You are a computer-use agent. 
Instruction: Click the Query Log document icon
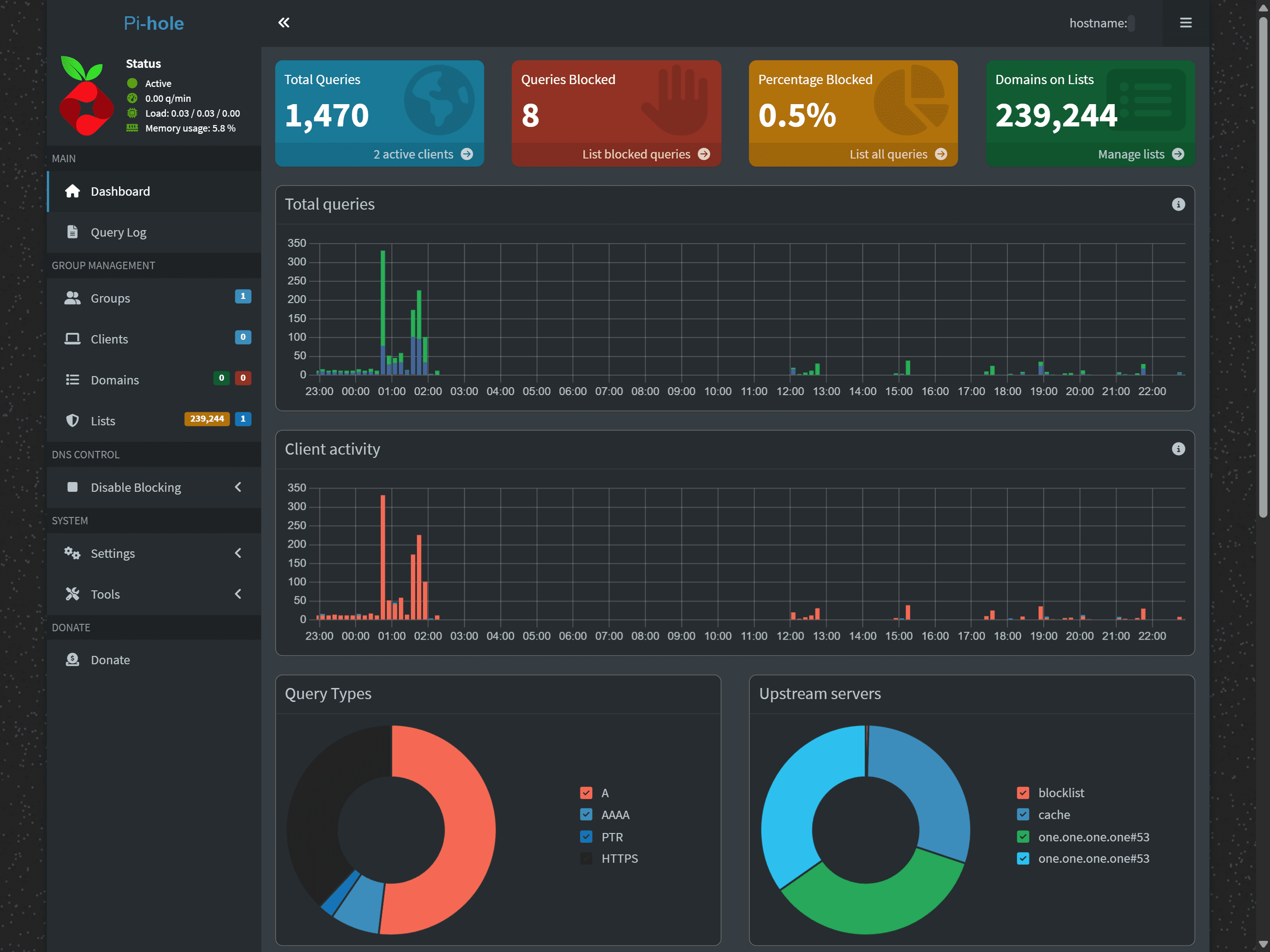pyautogui.click(x=73, y=232)
